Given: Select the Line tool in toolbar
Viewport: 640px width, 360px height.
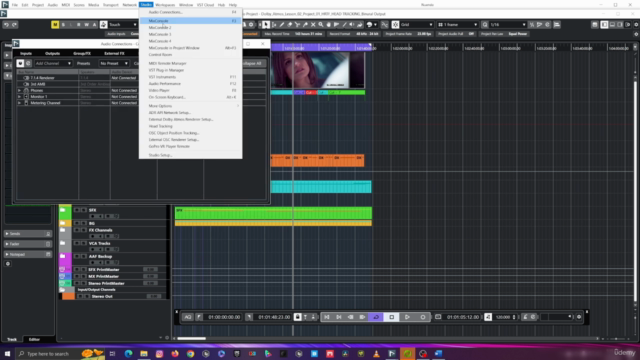Looking at the screenshot, I should pyautogui.click(x=344, y=24).
